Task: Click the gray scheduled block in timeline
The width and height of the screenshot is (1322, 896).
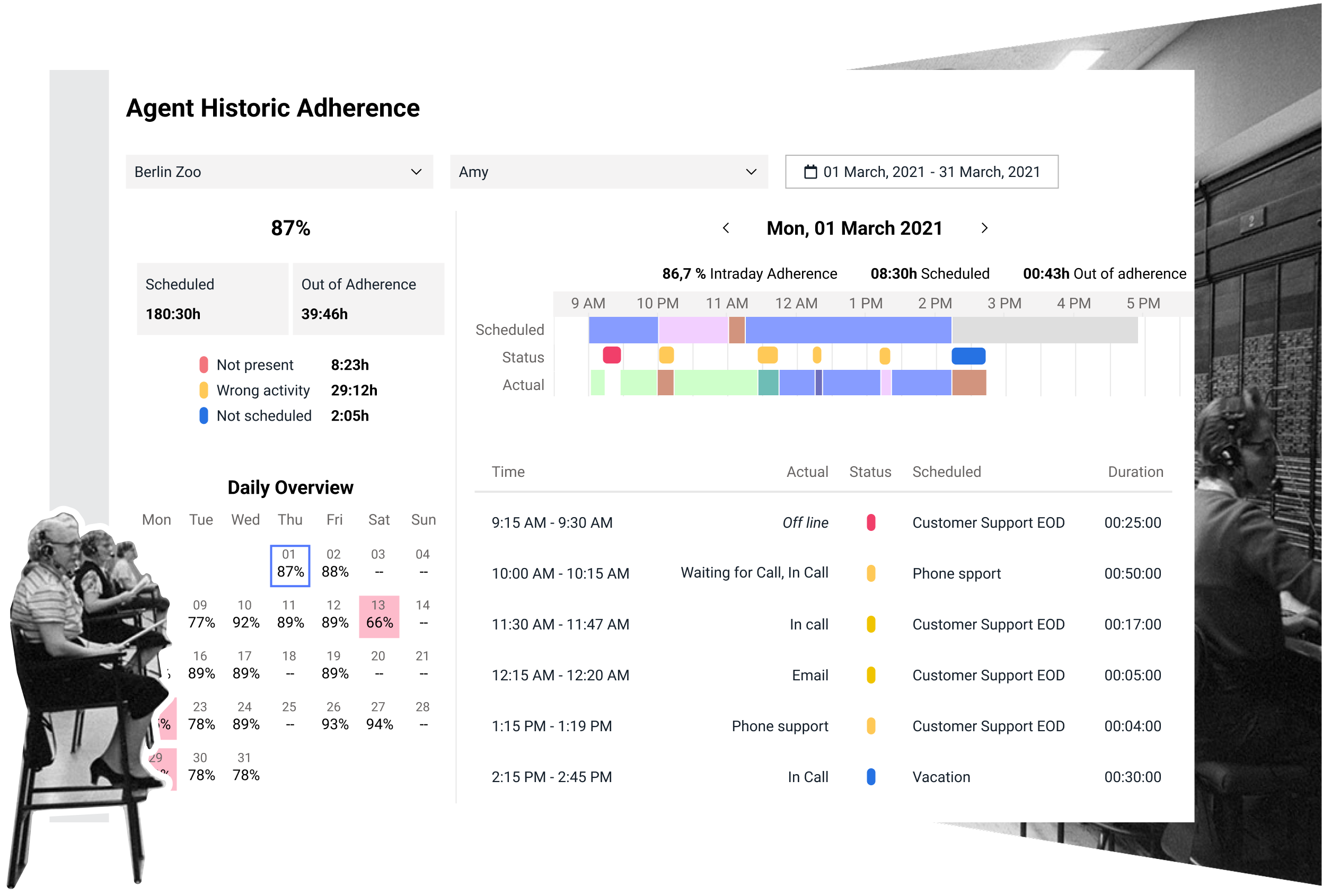Action: click(x=1044, y=330)
